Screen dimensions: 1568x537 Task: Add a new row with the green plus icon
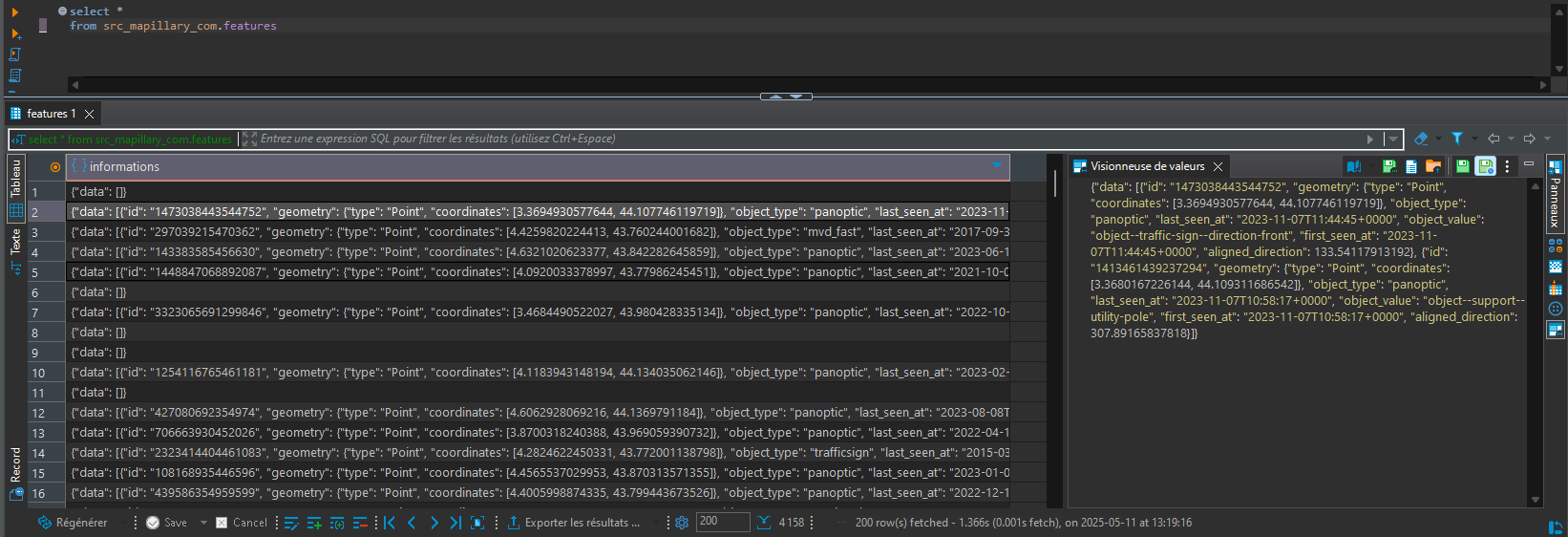point(314,523)
